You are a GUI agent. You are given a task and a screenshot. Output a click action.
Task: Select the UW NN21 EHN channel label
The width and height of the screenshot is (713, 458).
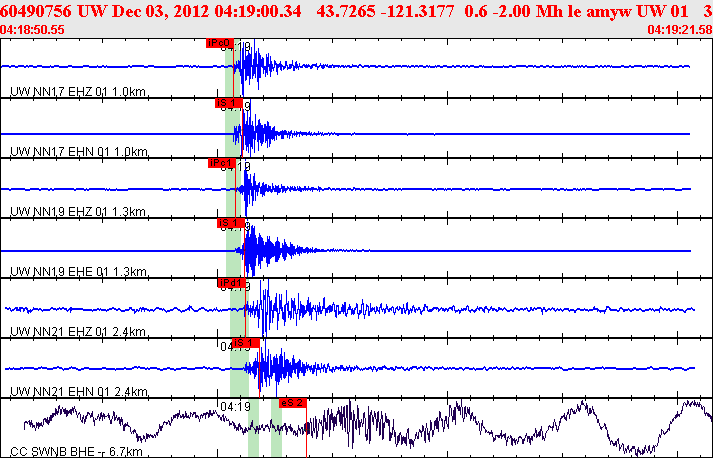(79, 392)
